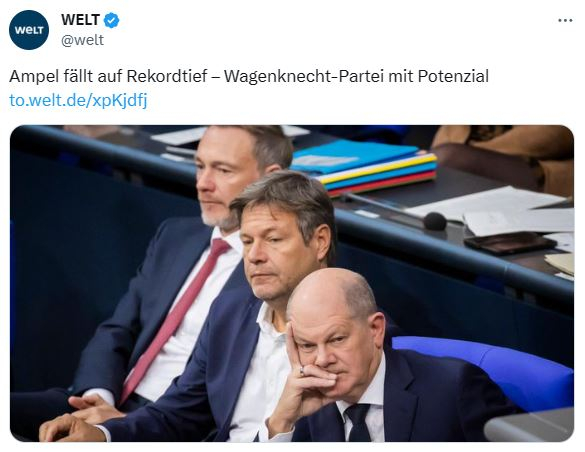Image resolution: width=585 pixels, height=452 pixels.
Task: Click the tweet headline text about Ampel
Action: click(x=249, y=76)
